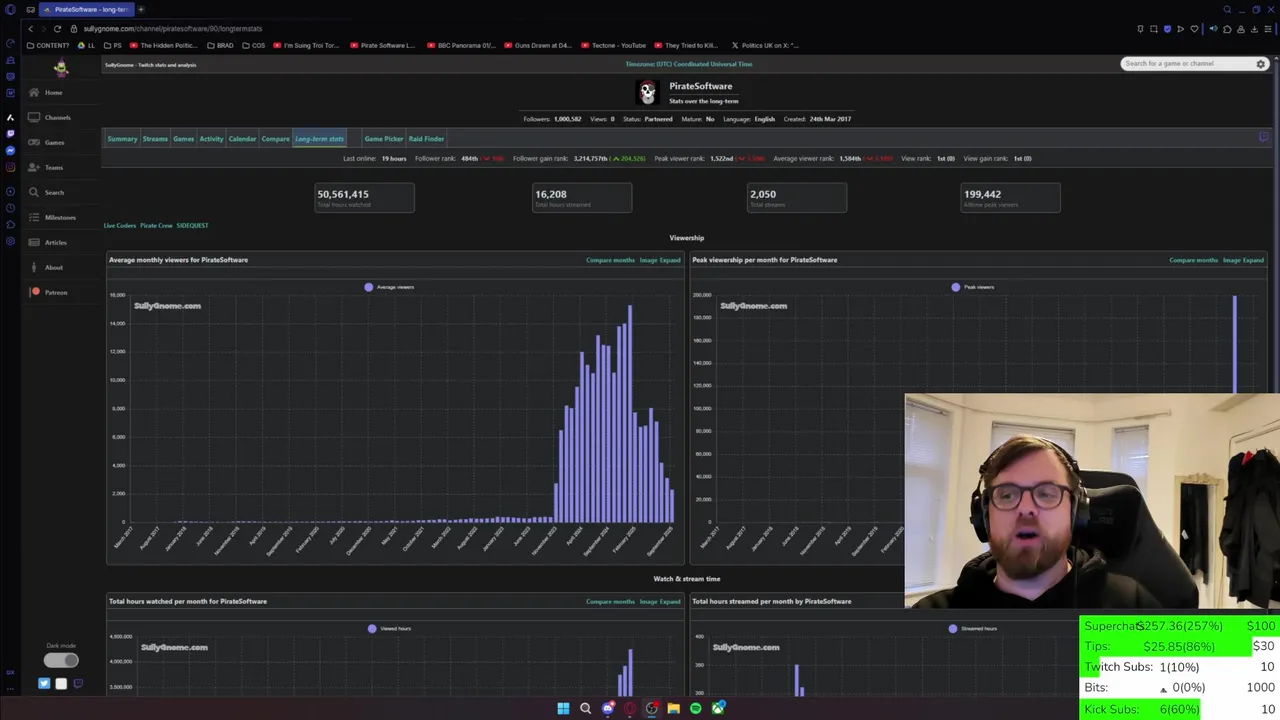The width and height of the screenshot is (1280, 720).
Task: Switch to the Streams tab
Action: [x=155, y=139]
